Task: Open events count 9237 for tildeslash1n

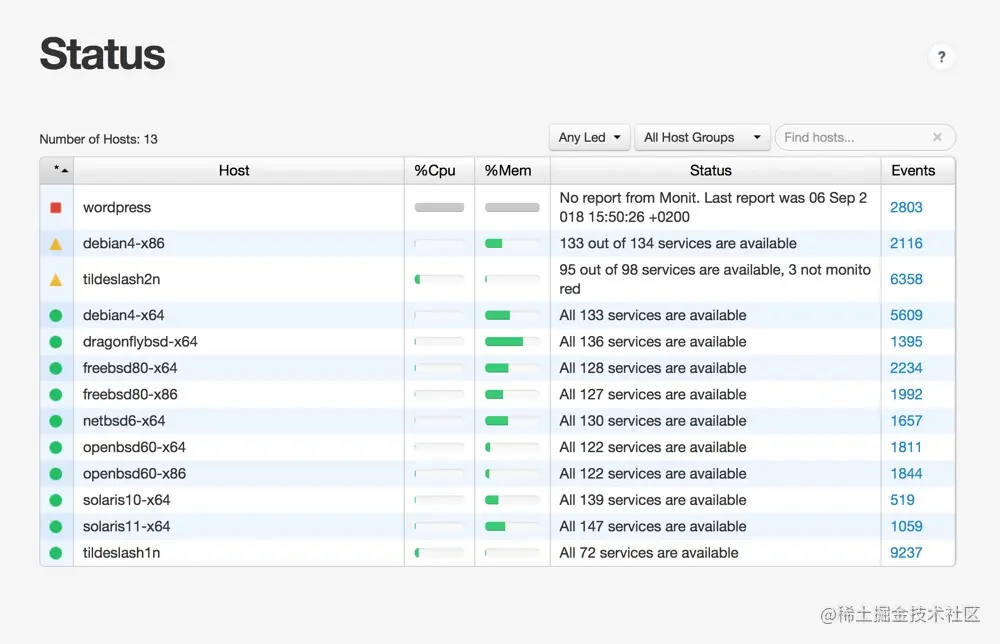Action: [x=906, y=553]
